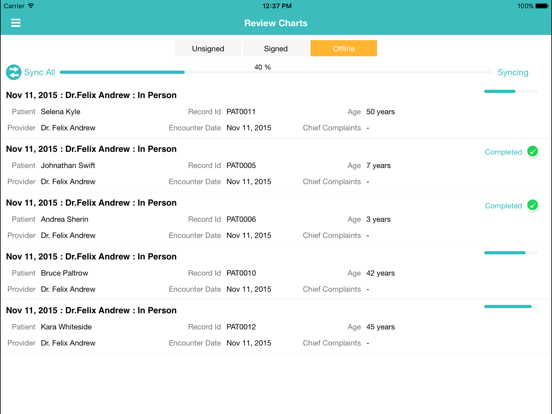Tap the battery icon in status bar

pyautogui.click(x=541, y=6)
